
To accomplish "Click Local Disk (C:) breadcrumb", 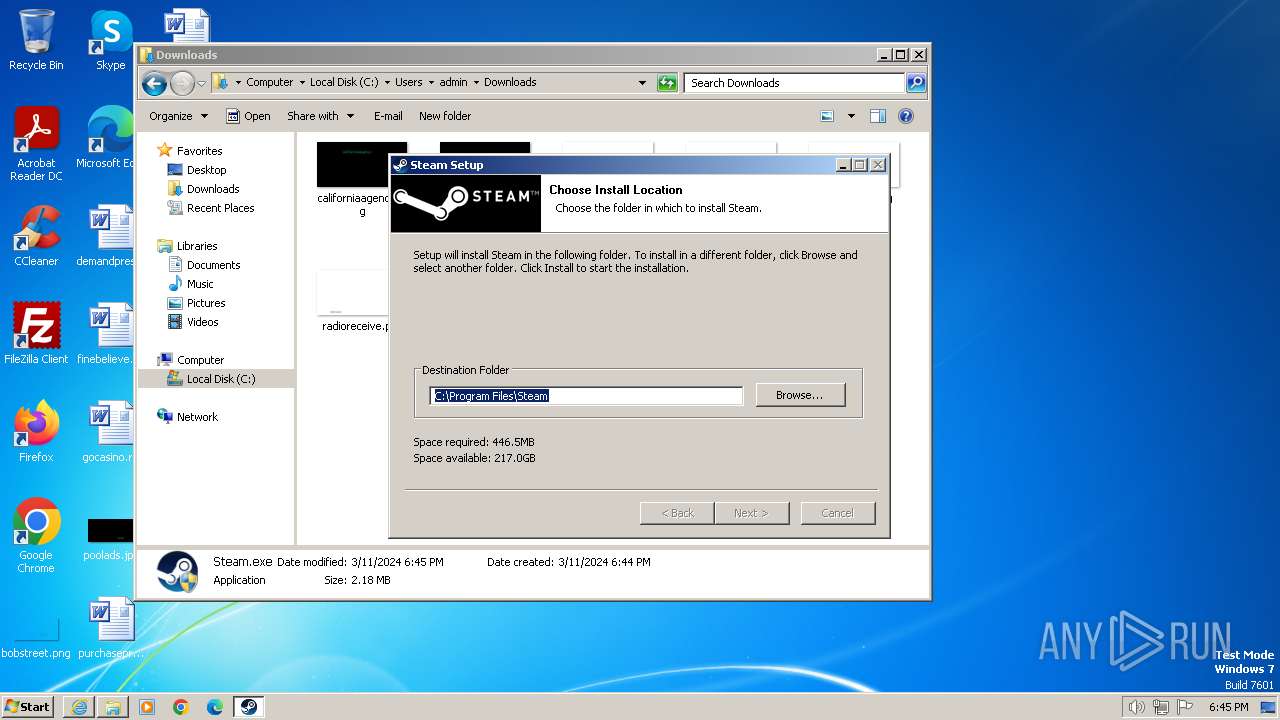I will (344, 83).
